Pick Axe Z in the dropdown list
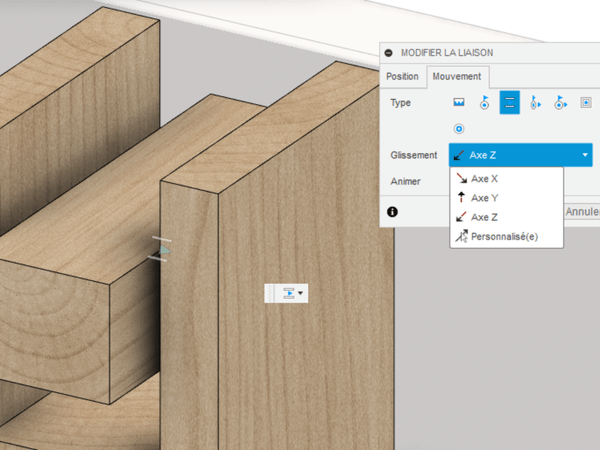The image size is (600, 450). [484, 217]
